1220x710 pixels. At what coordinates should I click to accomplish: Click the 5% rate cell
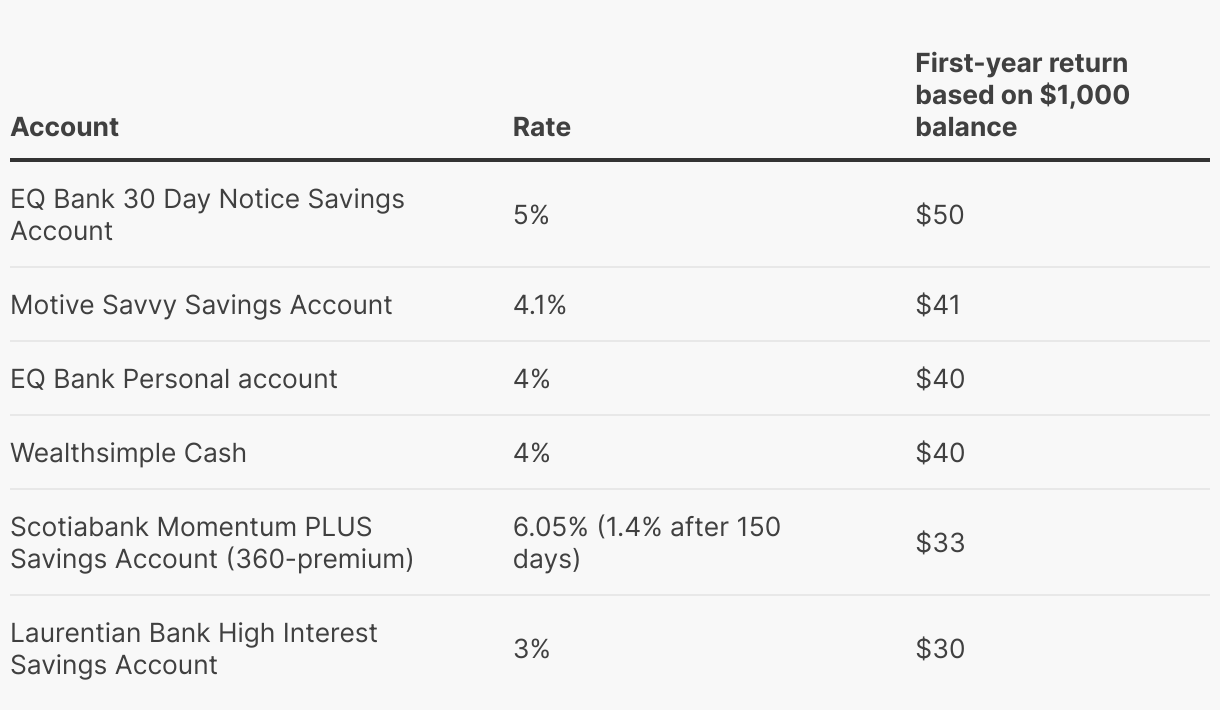(531, 215)
